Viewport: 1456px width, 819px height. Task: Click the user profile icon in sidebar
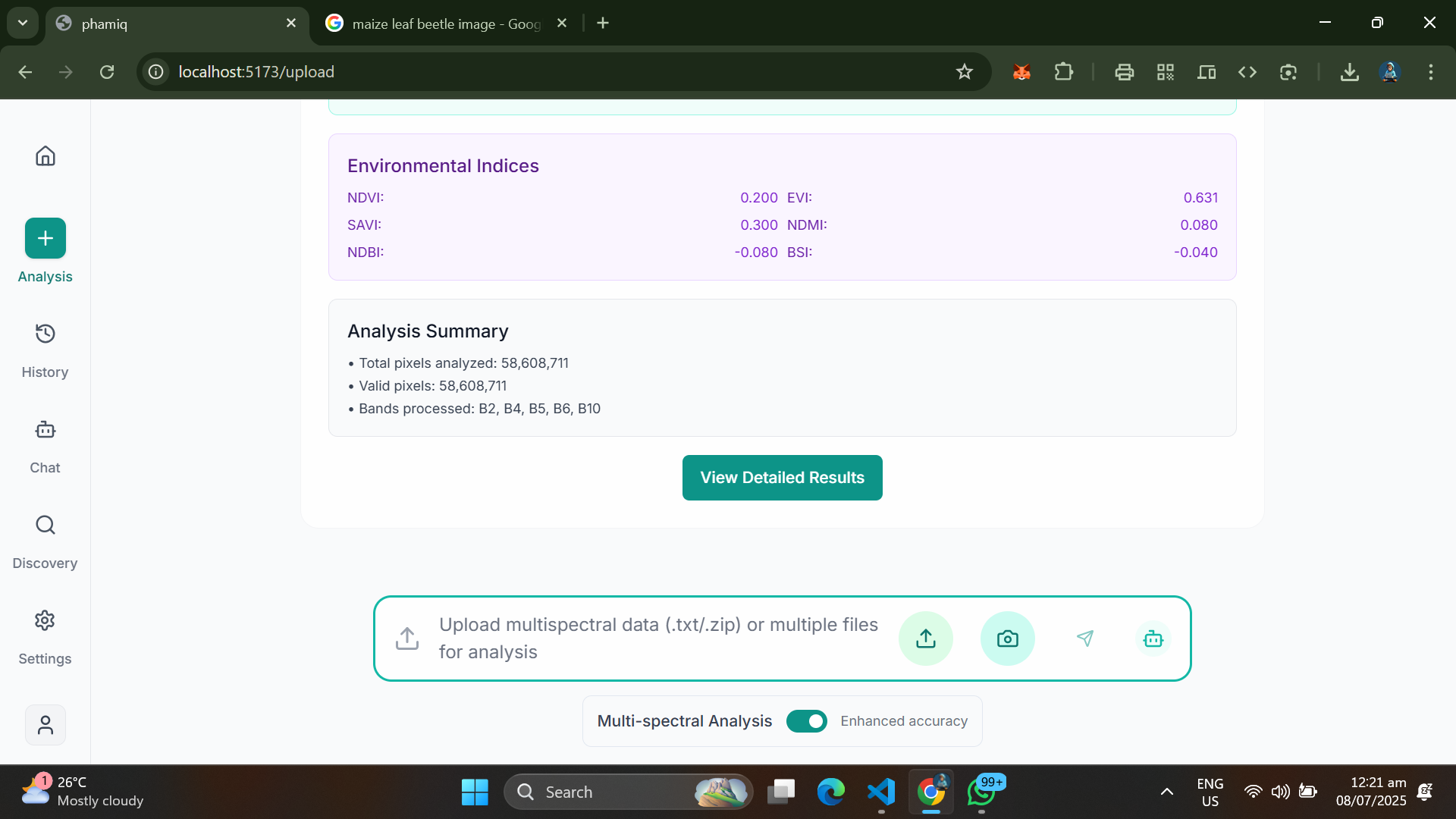coord(45,725)
